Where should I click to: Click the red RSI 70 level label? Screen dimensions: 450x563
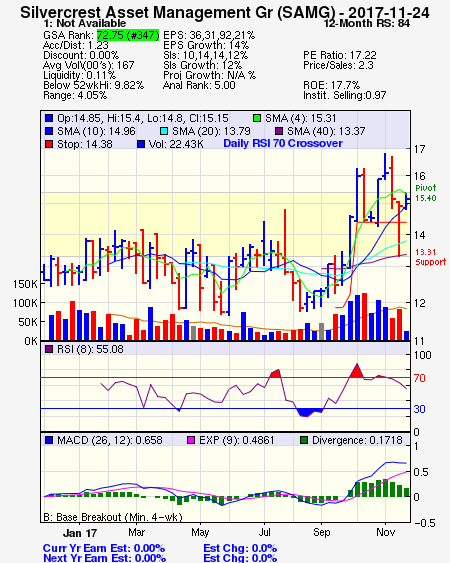(419, 378)
